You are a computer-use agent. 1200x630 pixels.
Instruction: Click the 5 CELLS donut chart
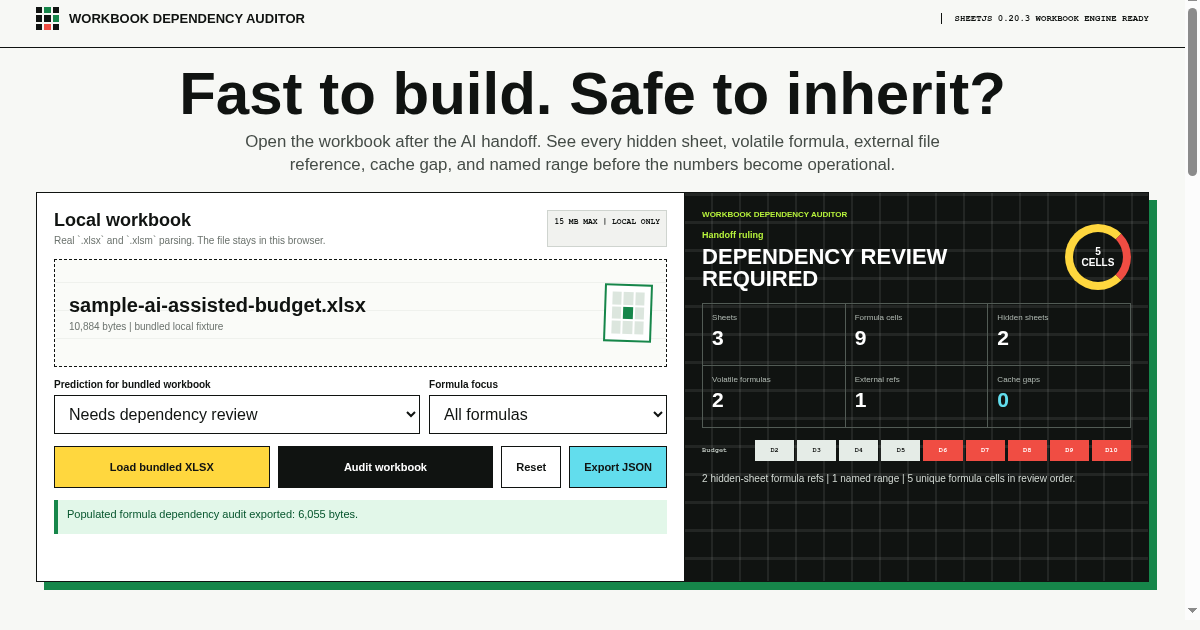coord(1098,257)
